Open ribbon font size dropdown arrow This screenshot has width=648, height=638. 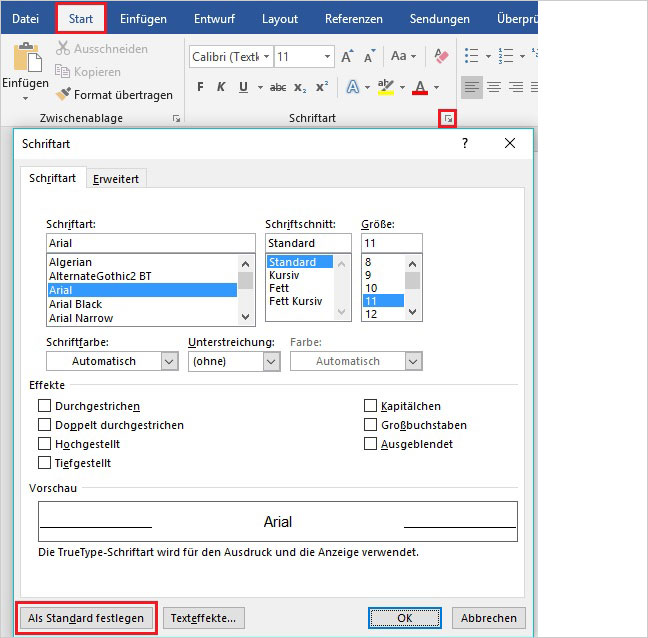[327, 56]
